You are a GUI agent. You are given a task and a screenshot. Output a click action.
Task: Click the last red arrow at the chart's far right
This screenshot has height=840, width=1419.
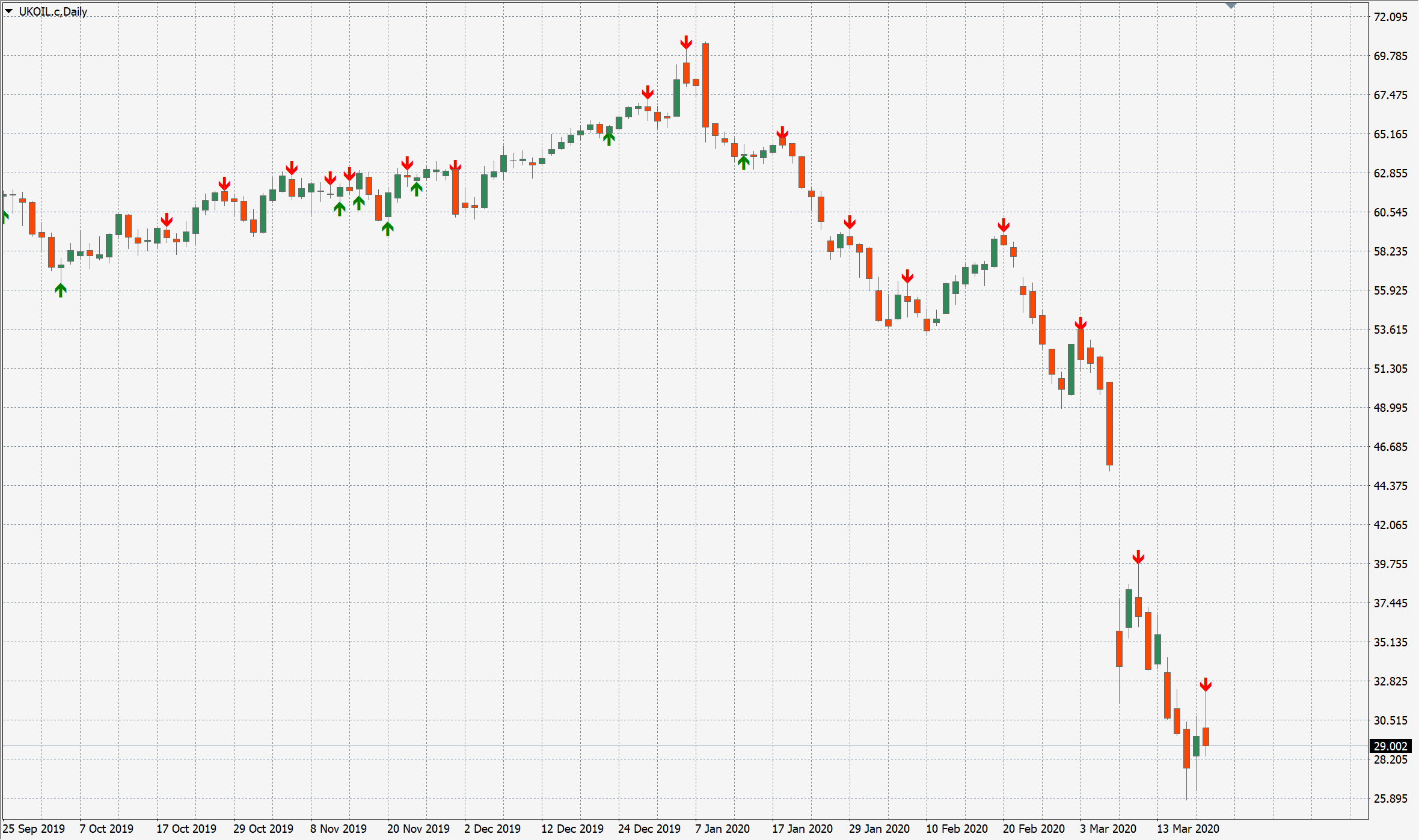(1206, 685)
